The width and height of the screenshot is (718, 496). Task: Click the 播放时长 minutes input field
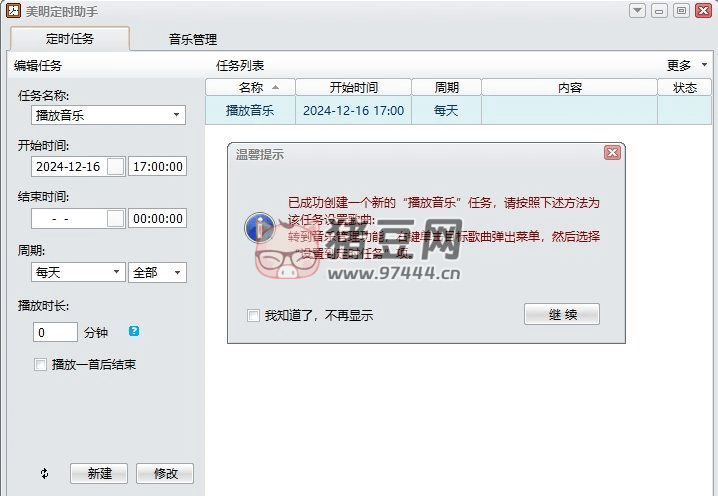click(x=55, y=332)
